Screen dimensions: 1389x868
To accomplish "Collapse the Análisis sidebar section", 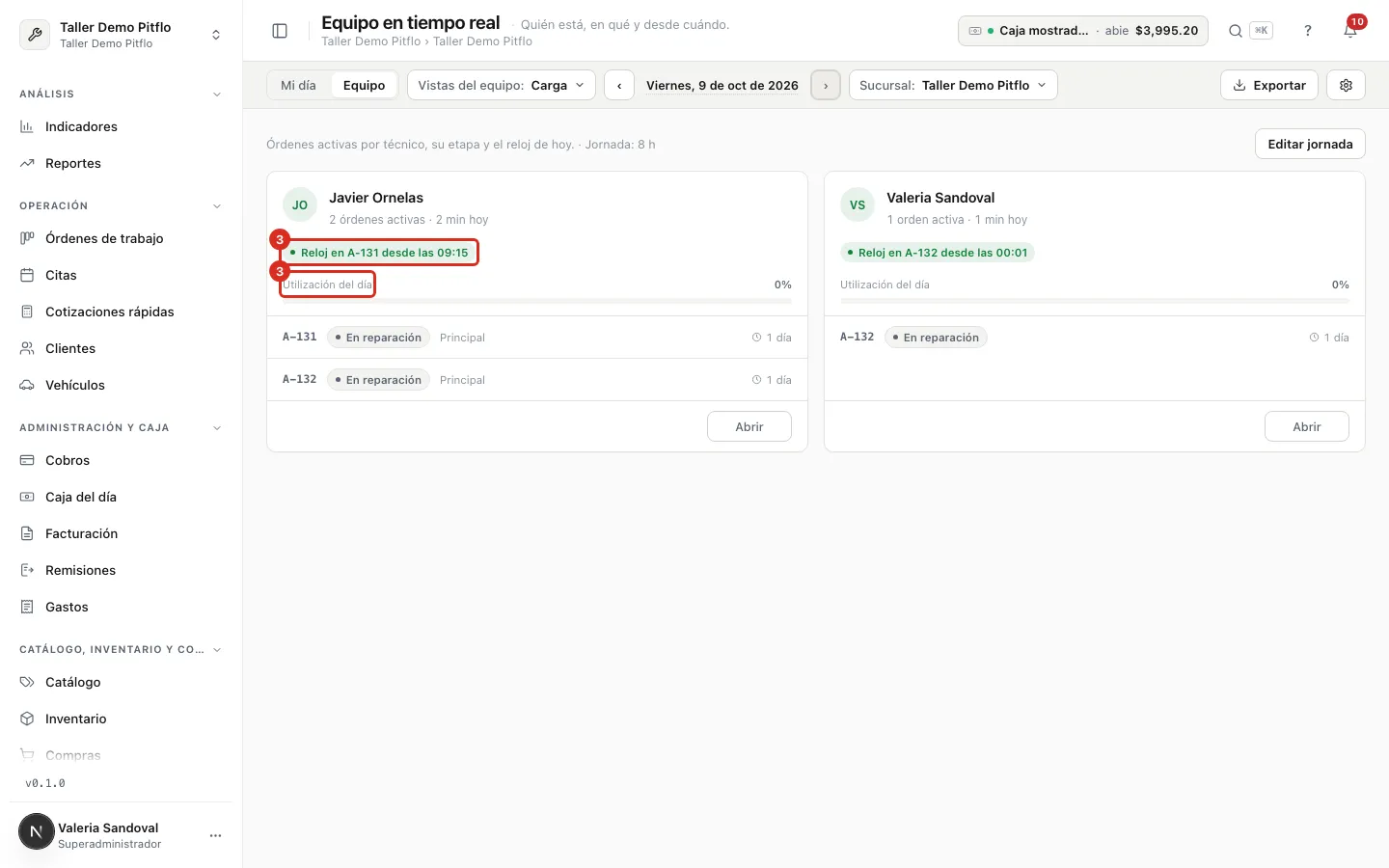I will point(217,95).
